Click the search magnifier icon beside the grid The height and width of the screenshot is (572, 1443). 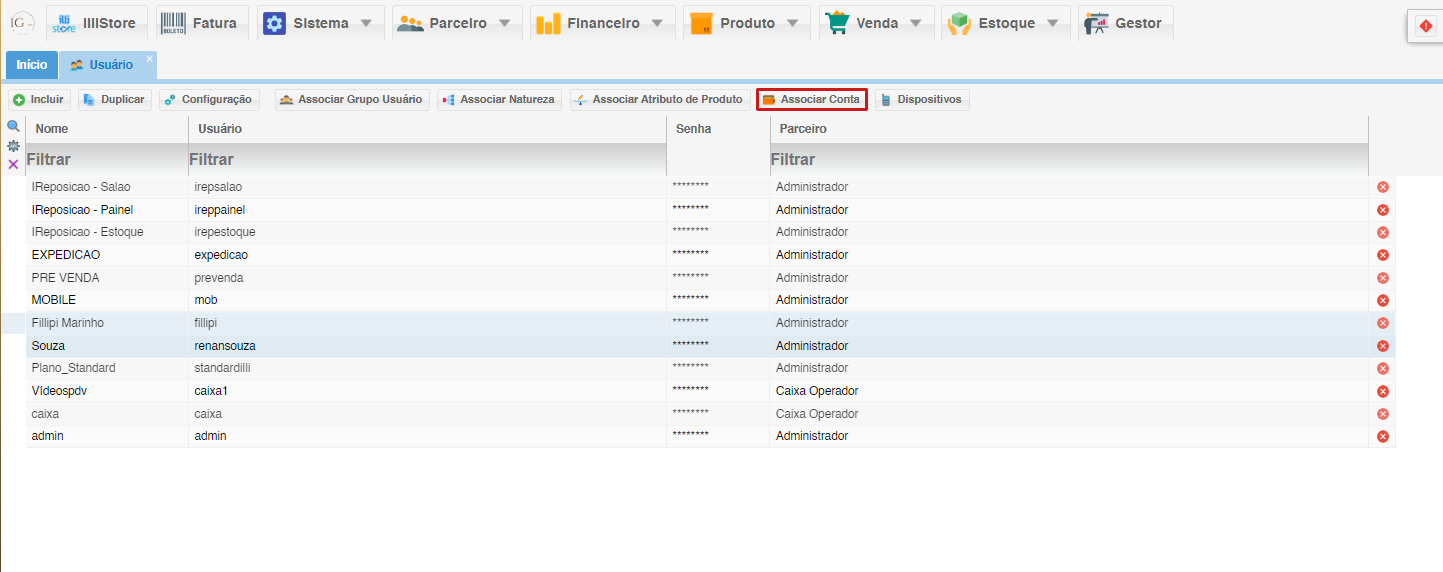pos(13,127)
